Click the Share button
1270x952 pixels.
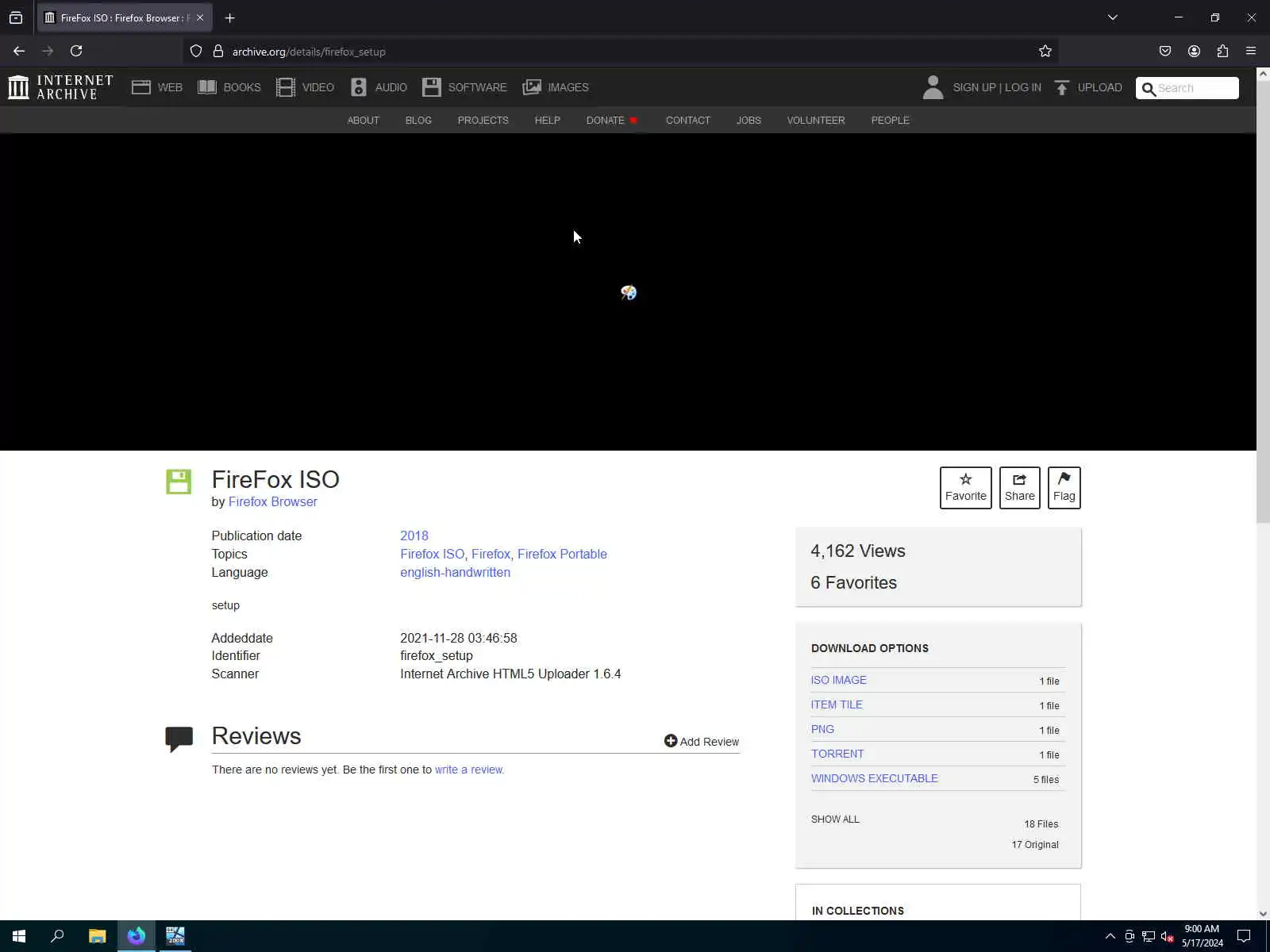pyautogui.click(x=1020, y=488)
